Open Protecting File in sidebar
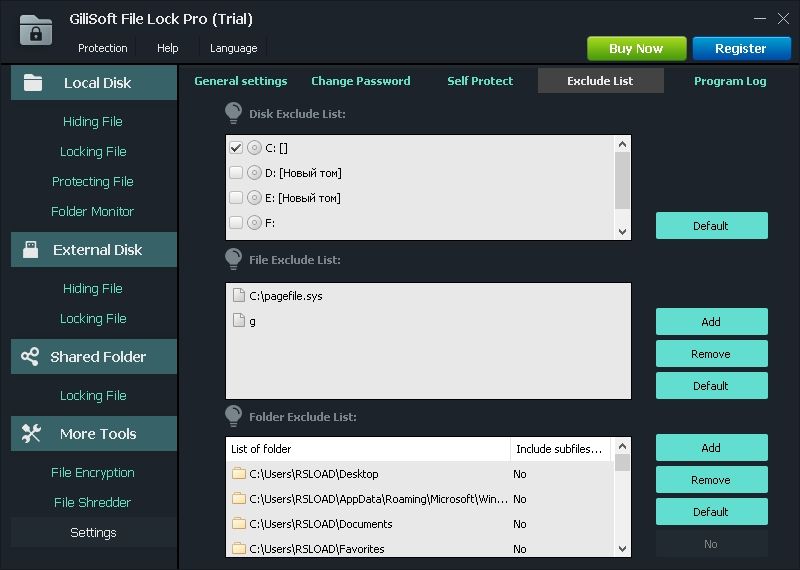The height and width of the screenshot is (570, 800). click(93, 181)
